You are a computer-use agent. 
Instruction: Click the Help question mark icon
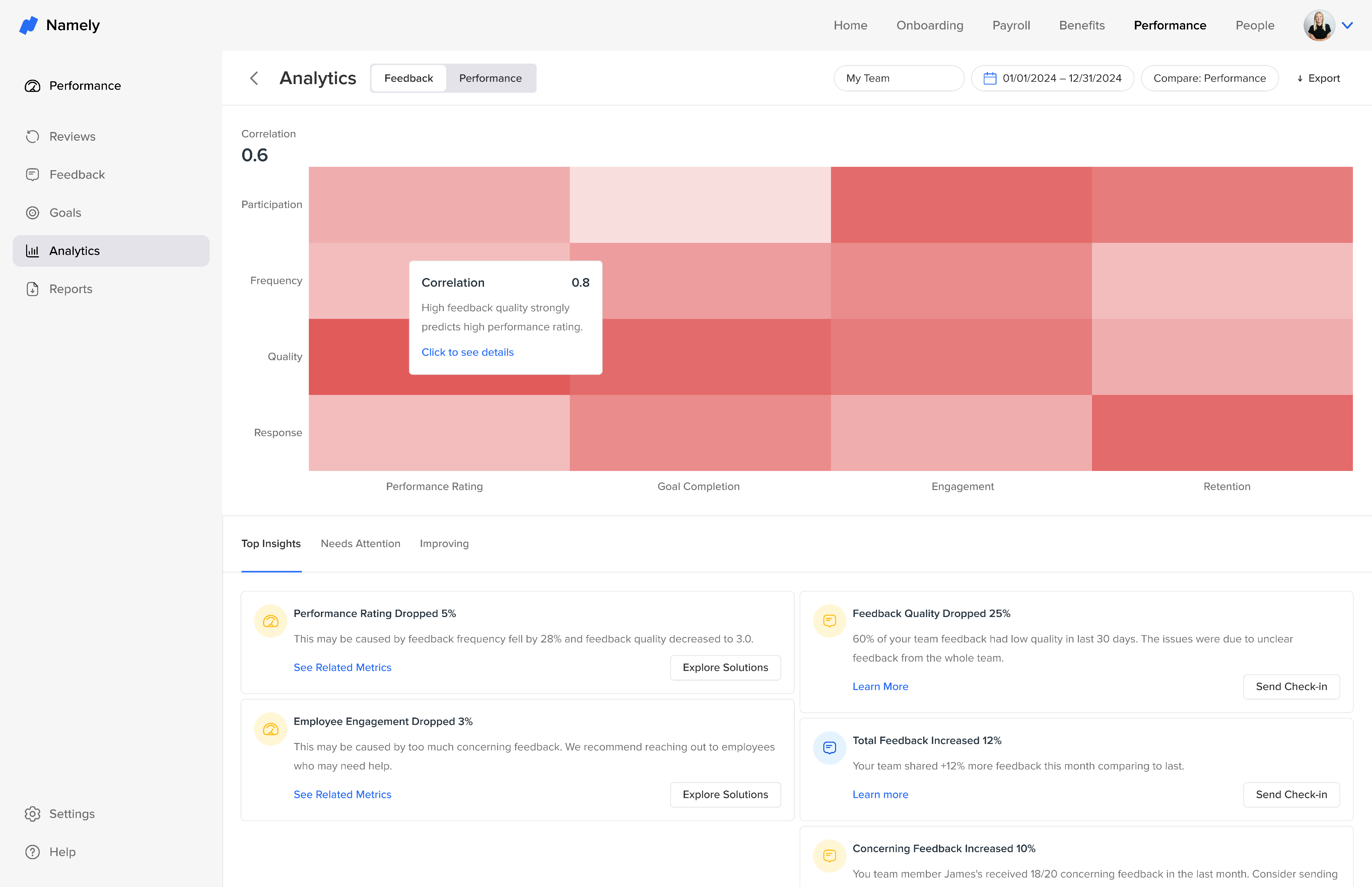tap(32, 851)
